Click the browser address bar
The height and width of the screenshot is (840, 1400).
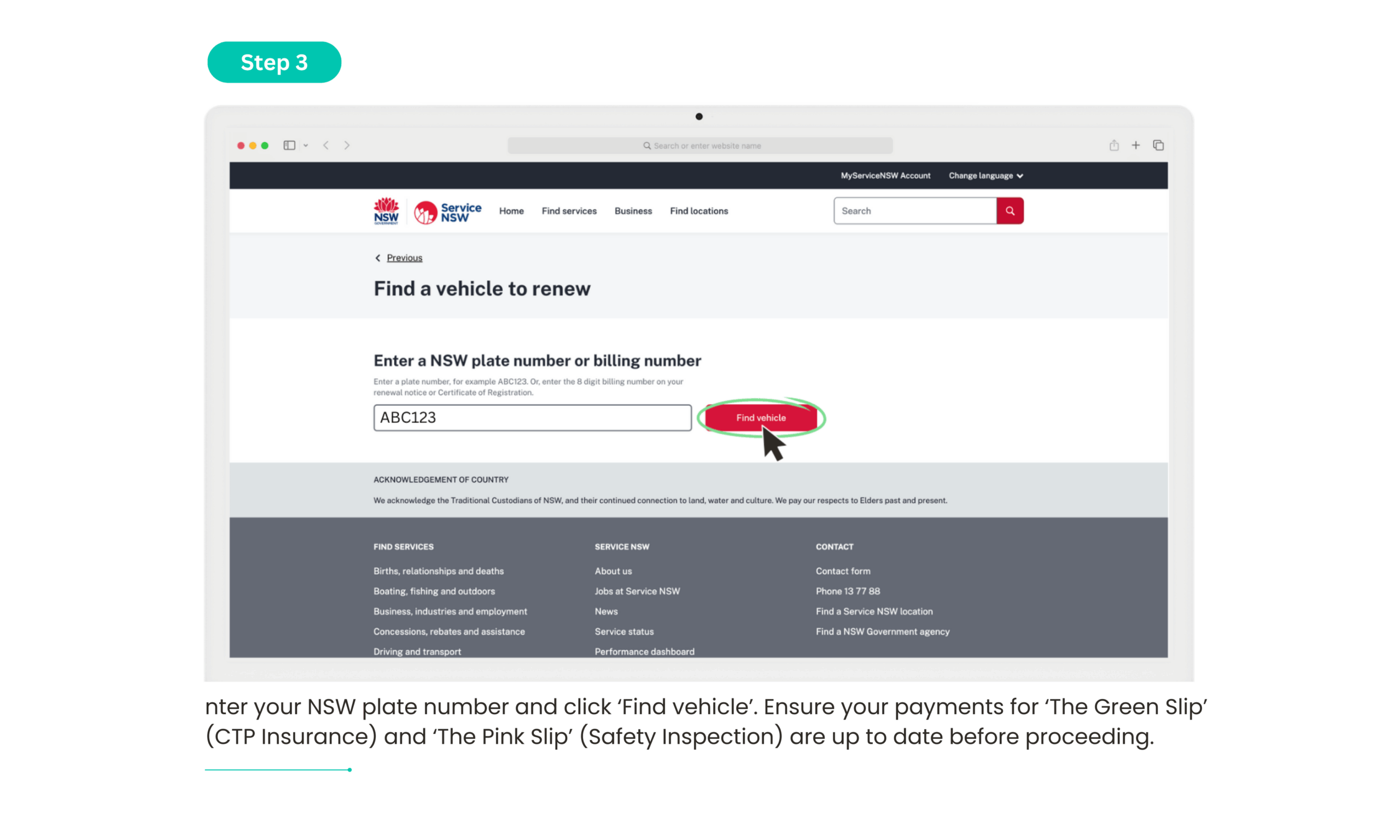click(x=700, y=145)
